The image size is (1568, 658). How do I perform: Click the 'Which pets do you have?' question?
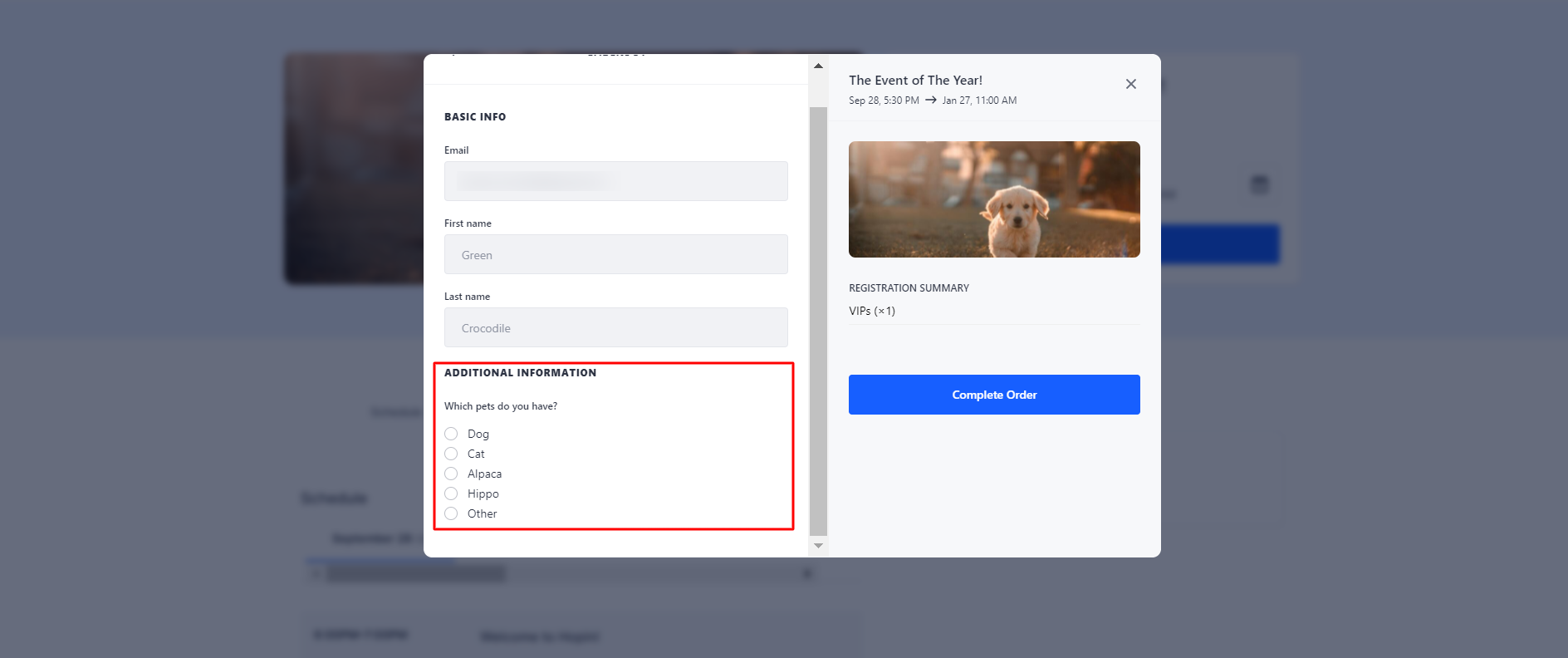click(x=501, y=406)
